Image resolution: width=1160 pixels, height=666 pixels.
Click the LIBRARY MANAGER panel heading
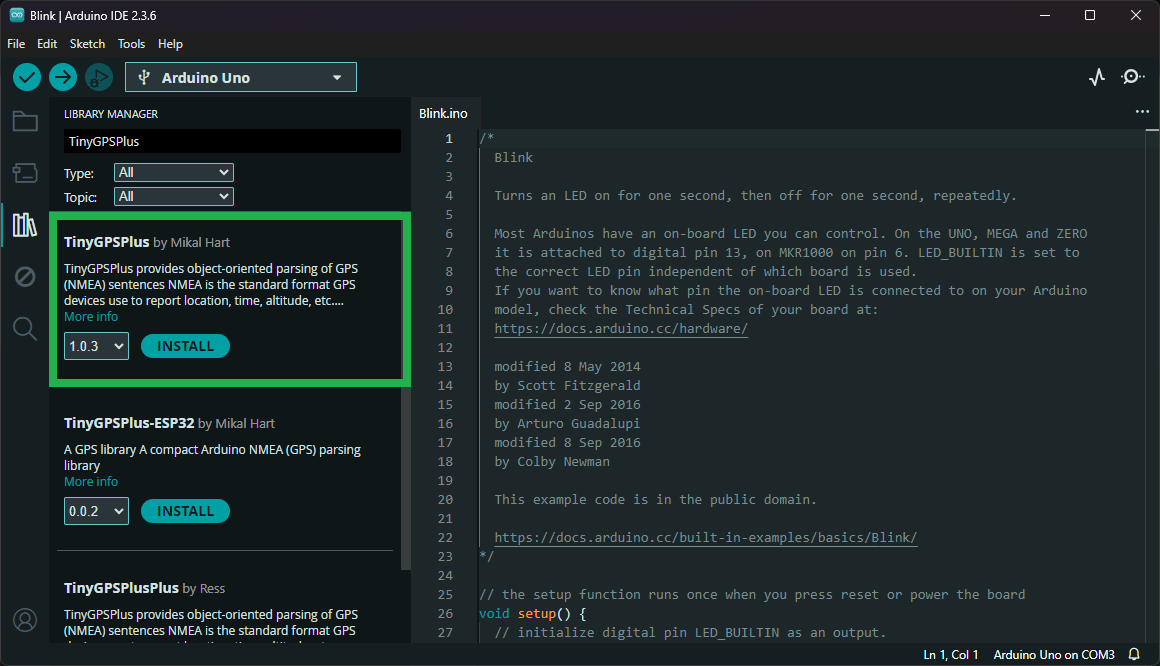point(111,114)
